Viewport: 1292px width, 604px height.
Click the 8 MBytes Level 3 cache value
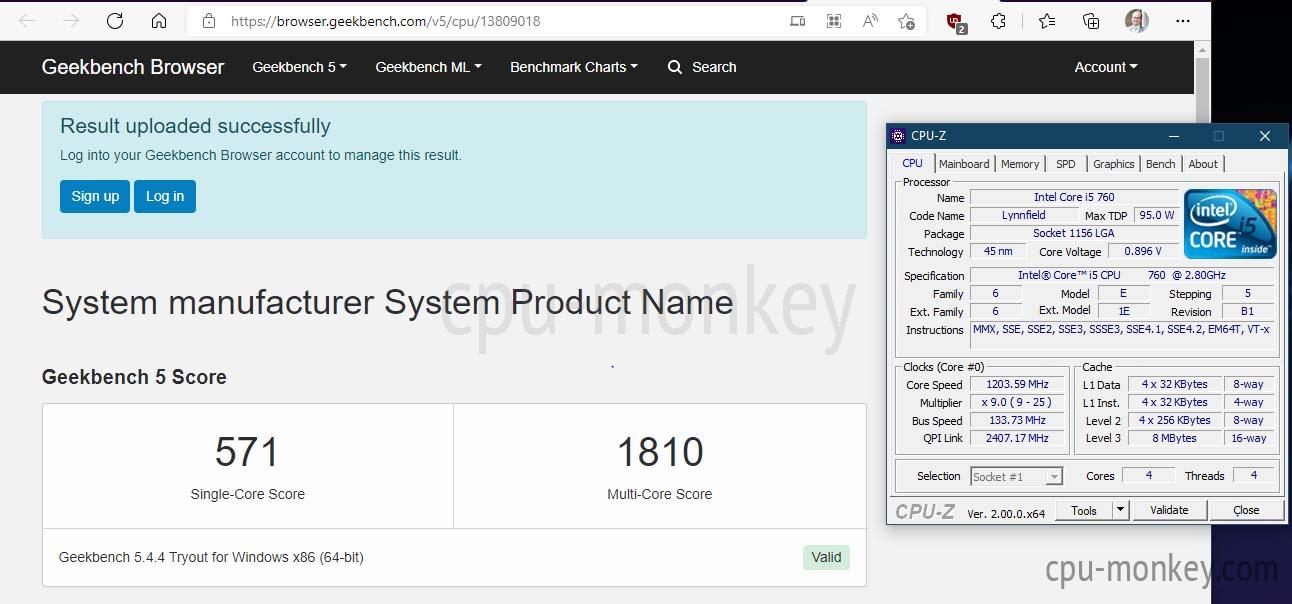point(1175,438)
